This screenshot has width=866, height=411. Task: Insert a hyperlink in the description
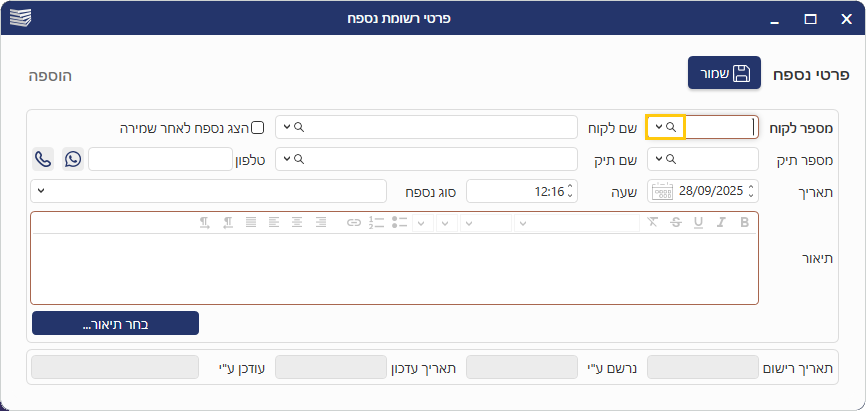coord(353,222)
